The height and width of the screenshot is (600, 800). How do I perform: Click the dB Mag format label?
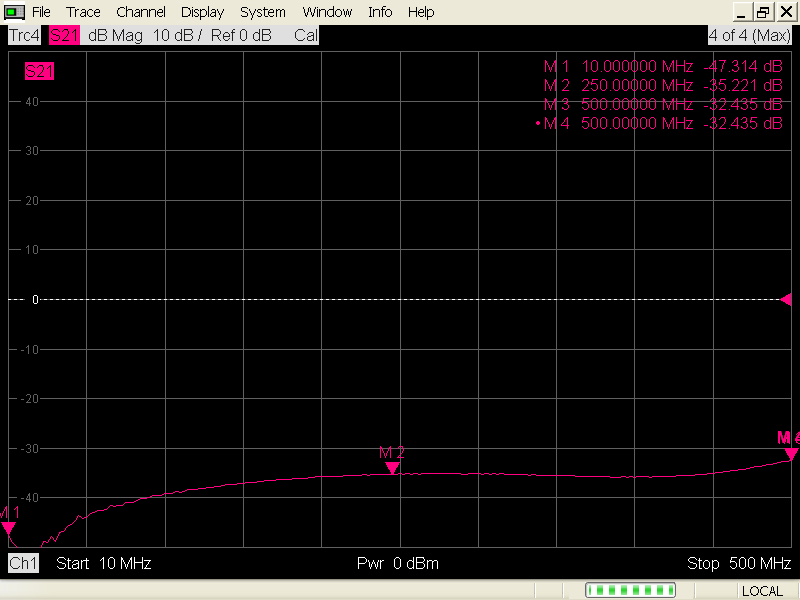point(115,35)
